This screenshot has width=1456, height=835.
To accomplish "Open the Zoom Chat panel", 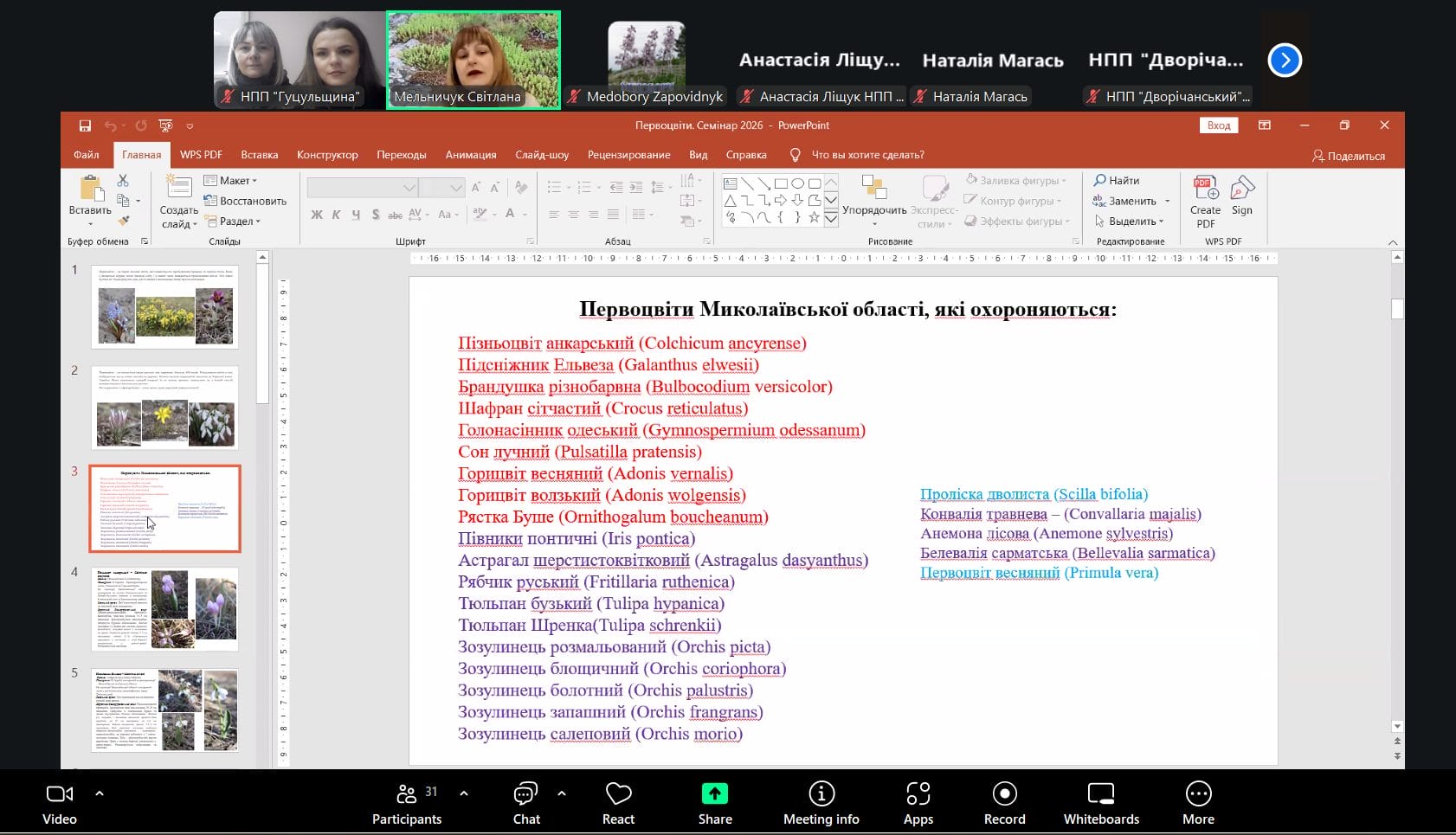I will click(x=525, y=803).
